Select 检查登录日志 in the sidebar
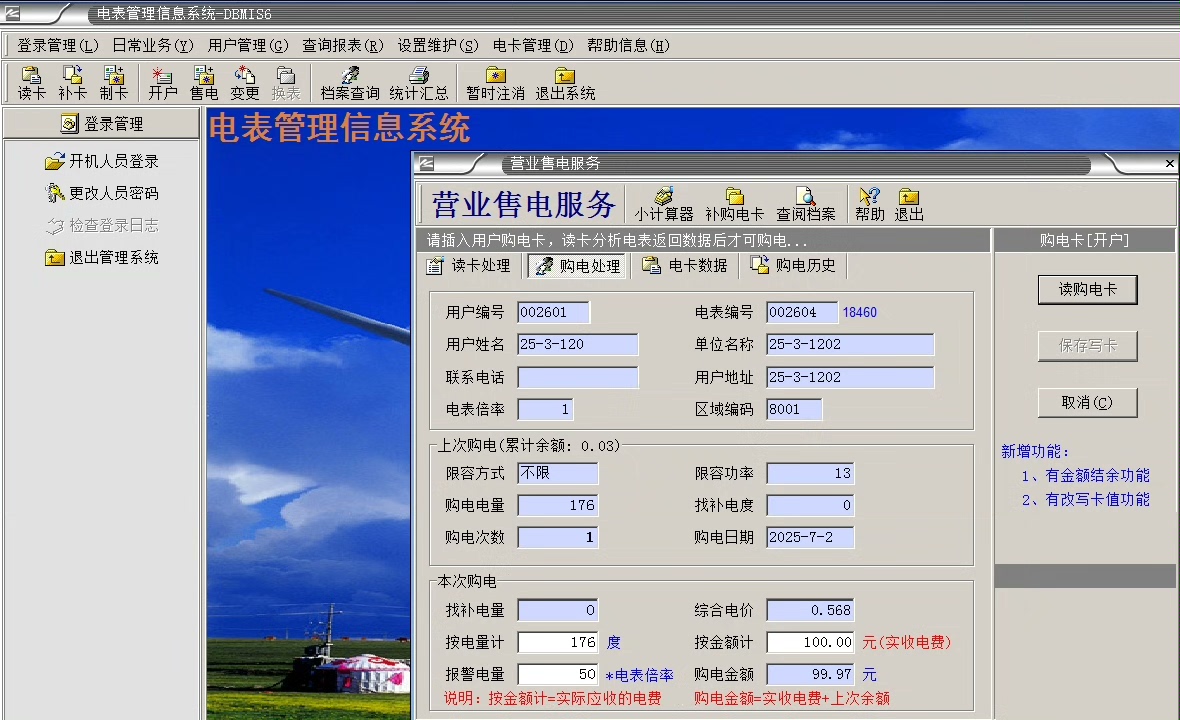The width and height of the screenshot is (1180, 720). [102, 225]
